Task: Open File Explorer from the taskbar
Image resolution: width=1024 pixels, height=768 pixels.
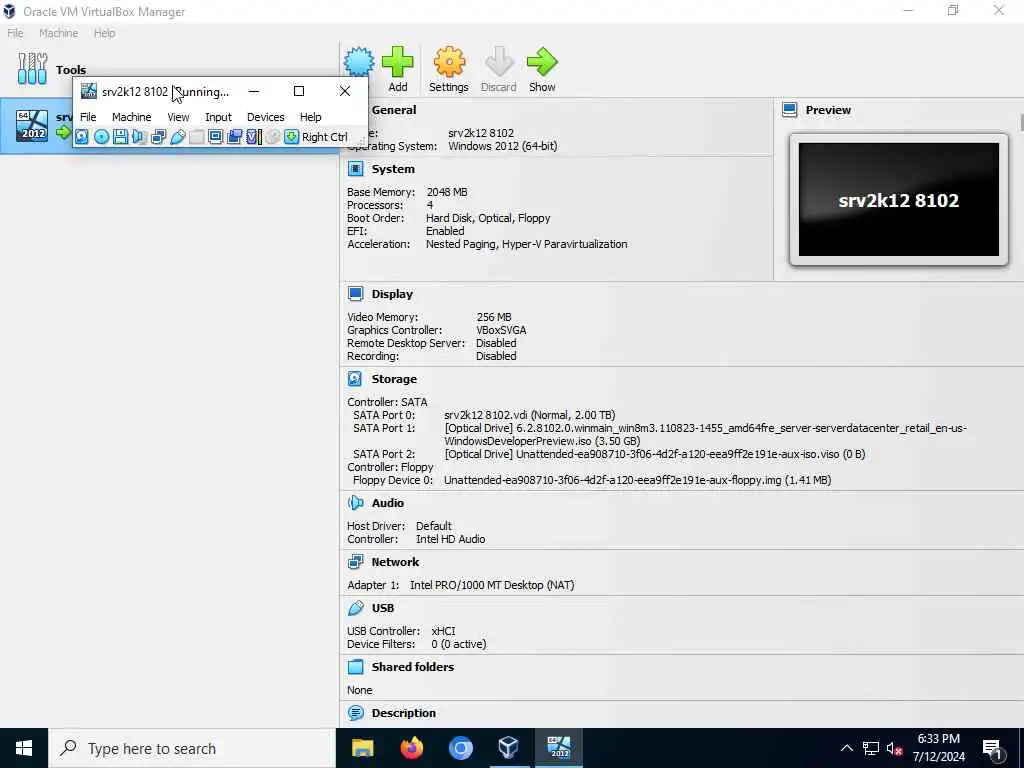Action: (362, 748)
